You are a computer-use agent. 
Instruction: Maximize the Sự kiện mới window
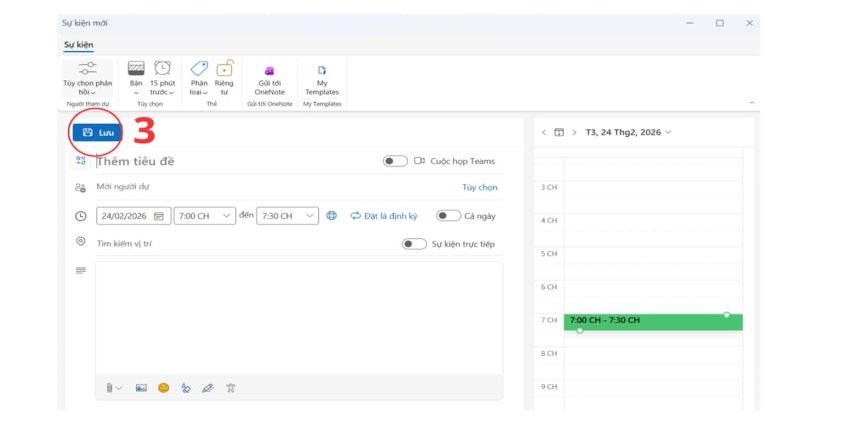coord(719,23)
